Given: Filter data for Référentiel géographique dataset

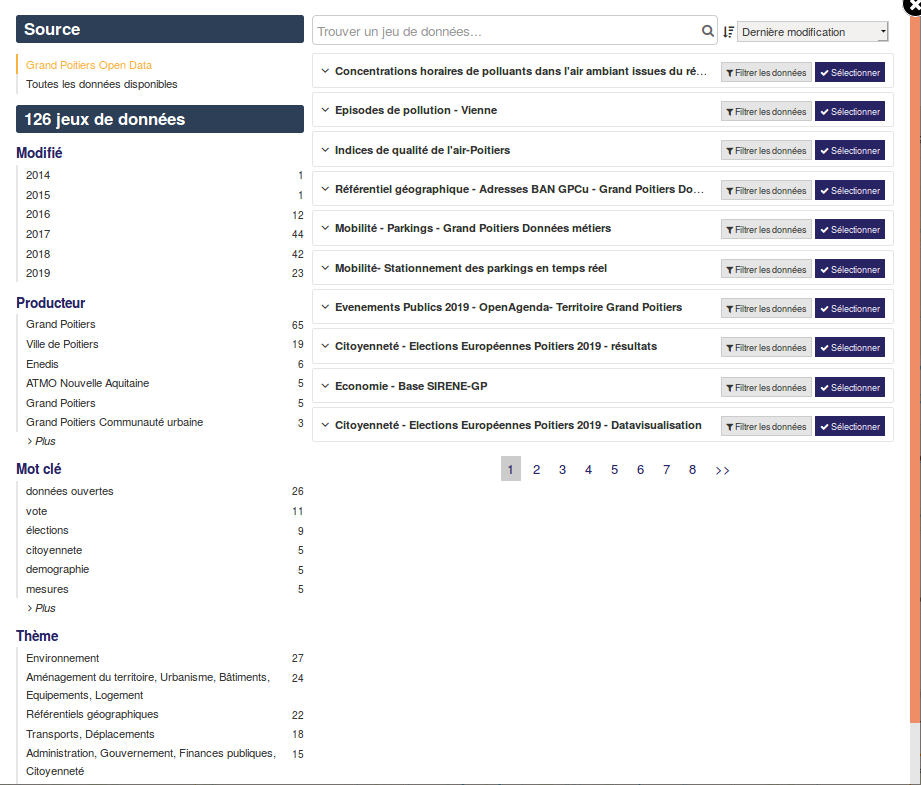Looking at the screenshot, I should pos(766,190).
